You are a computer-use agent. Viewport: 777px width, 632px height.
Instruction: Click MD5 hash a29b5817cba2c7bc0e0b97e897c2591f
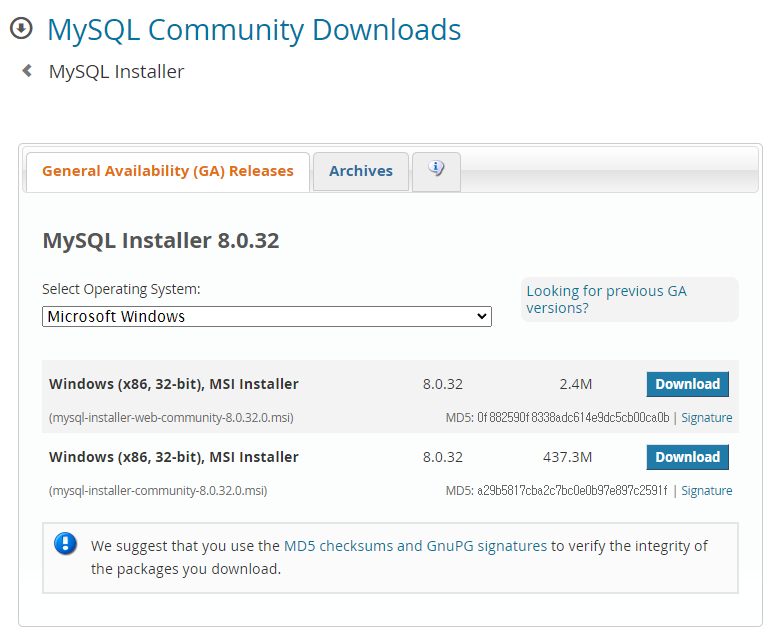coord(572,491)
